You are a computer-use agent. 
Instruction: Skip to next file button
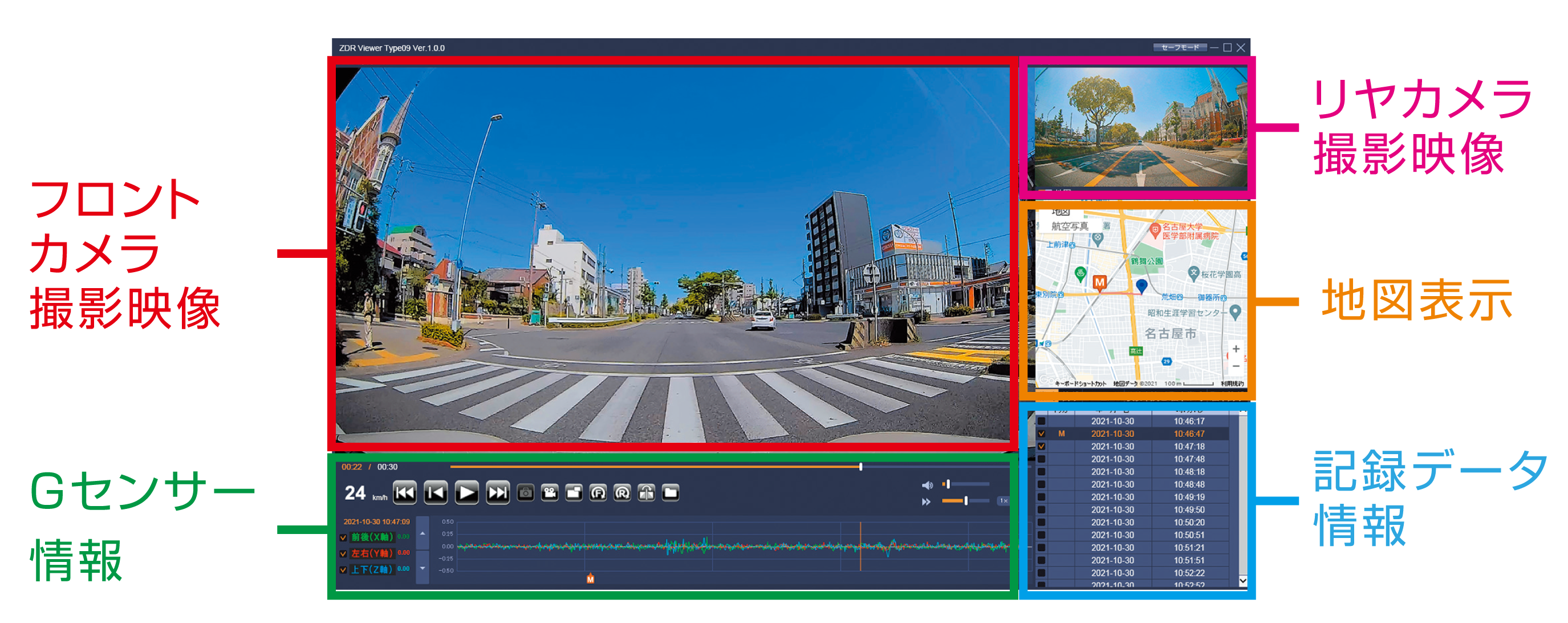(498, 493)
